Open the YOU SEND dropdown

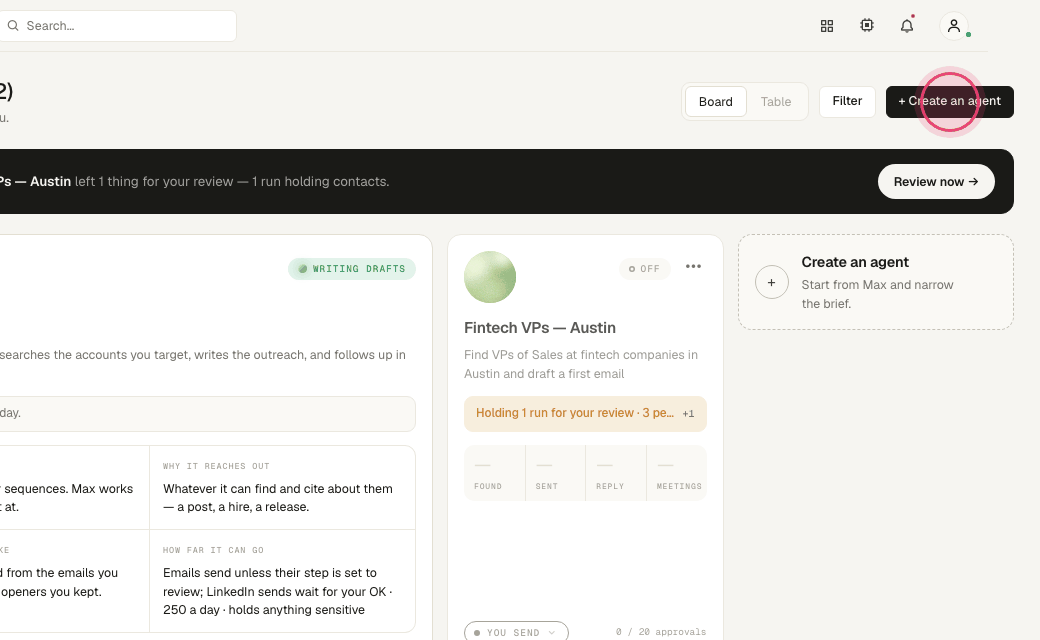[516, 632]
